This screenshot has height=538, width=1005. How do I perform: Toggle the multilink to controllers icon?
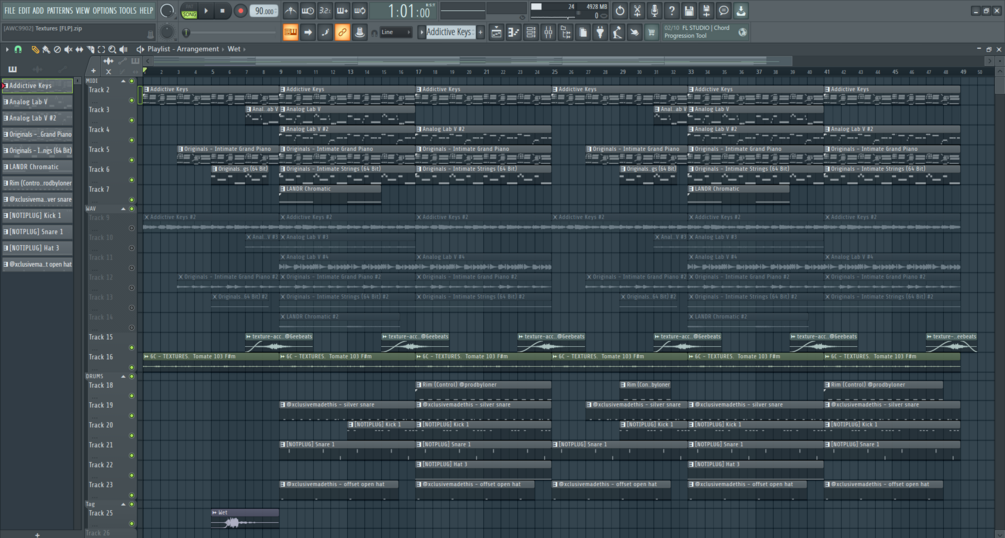tap(342, 32)
